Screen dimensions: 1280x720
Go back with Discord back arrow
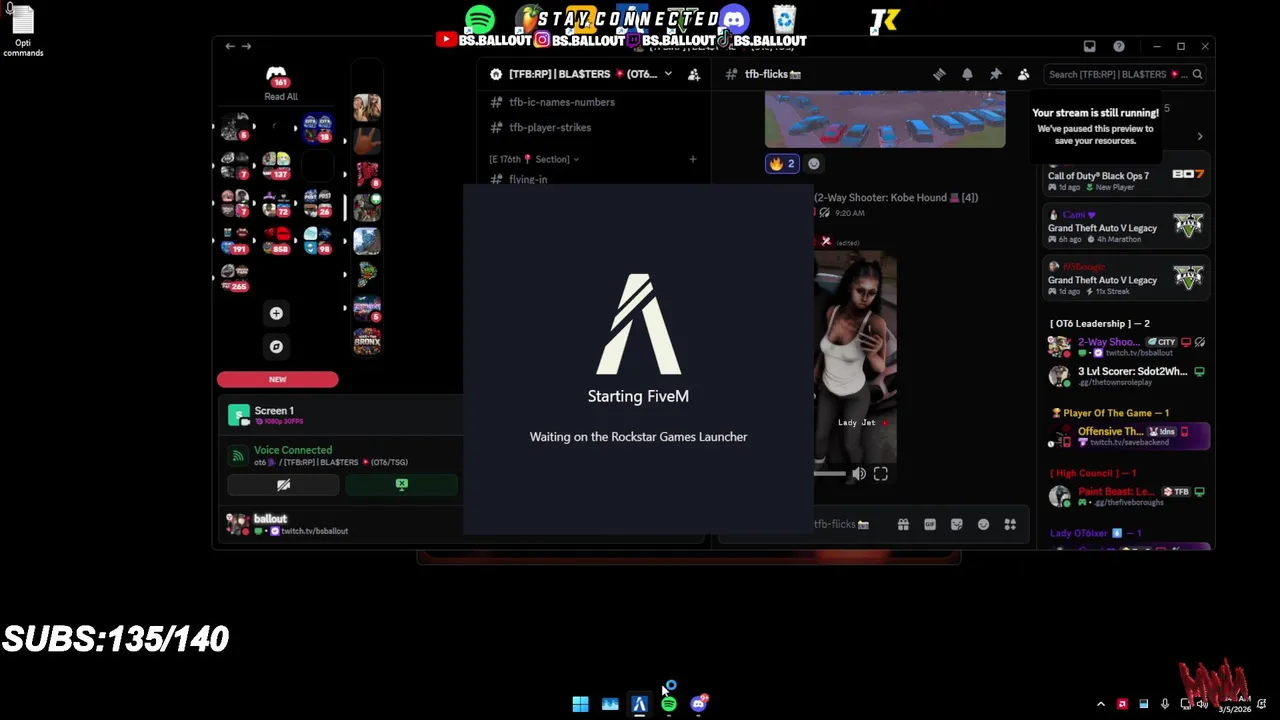(x=230, y=46)
